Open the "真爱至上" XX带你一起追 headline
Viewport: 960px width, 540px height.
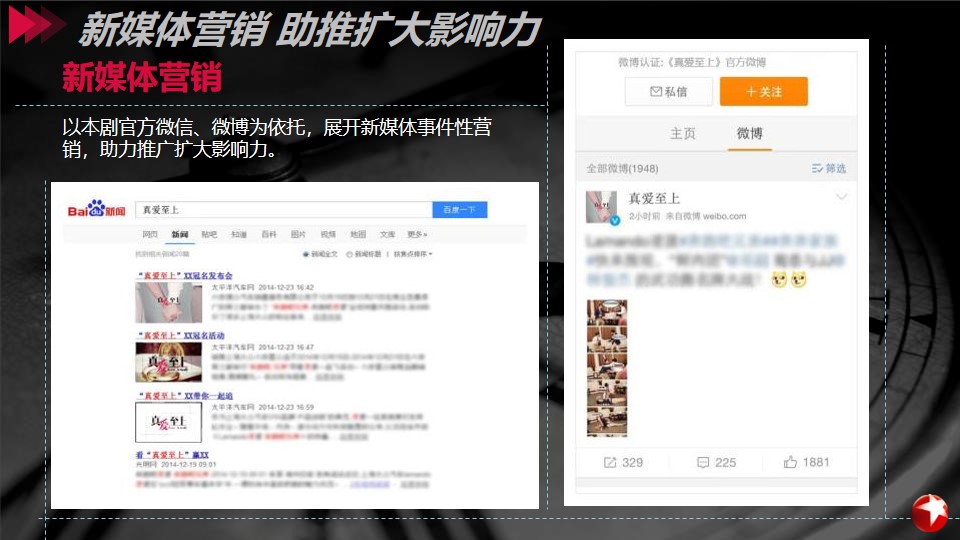coord(185,396)
